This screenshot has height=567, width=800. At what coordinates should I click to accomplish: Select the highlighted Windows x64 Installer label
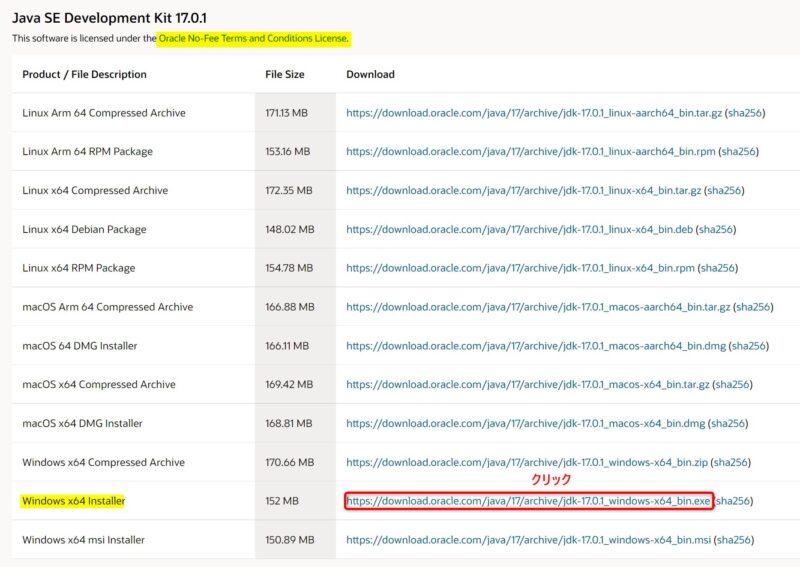(x=73, y=501)
